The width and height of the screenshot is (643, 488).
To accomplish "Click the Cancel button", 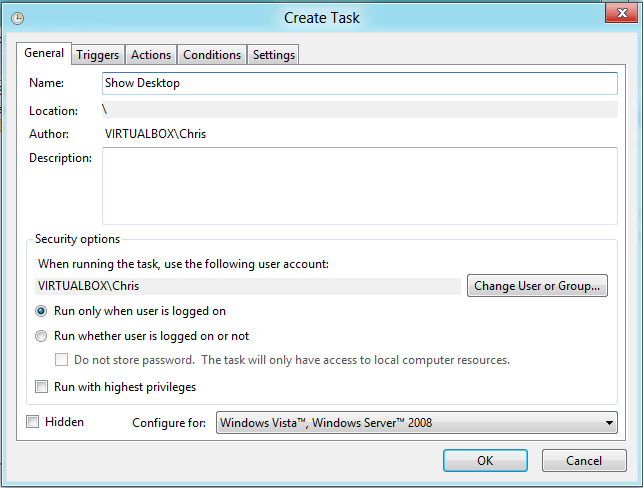I will click(x=584, y=461).
